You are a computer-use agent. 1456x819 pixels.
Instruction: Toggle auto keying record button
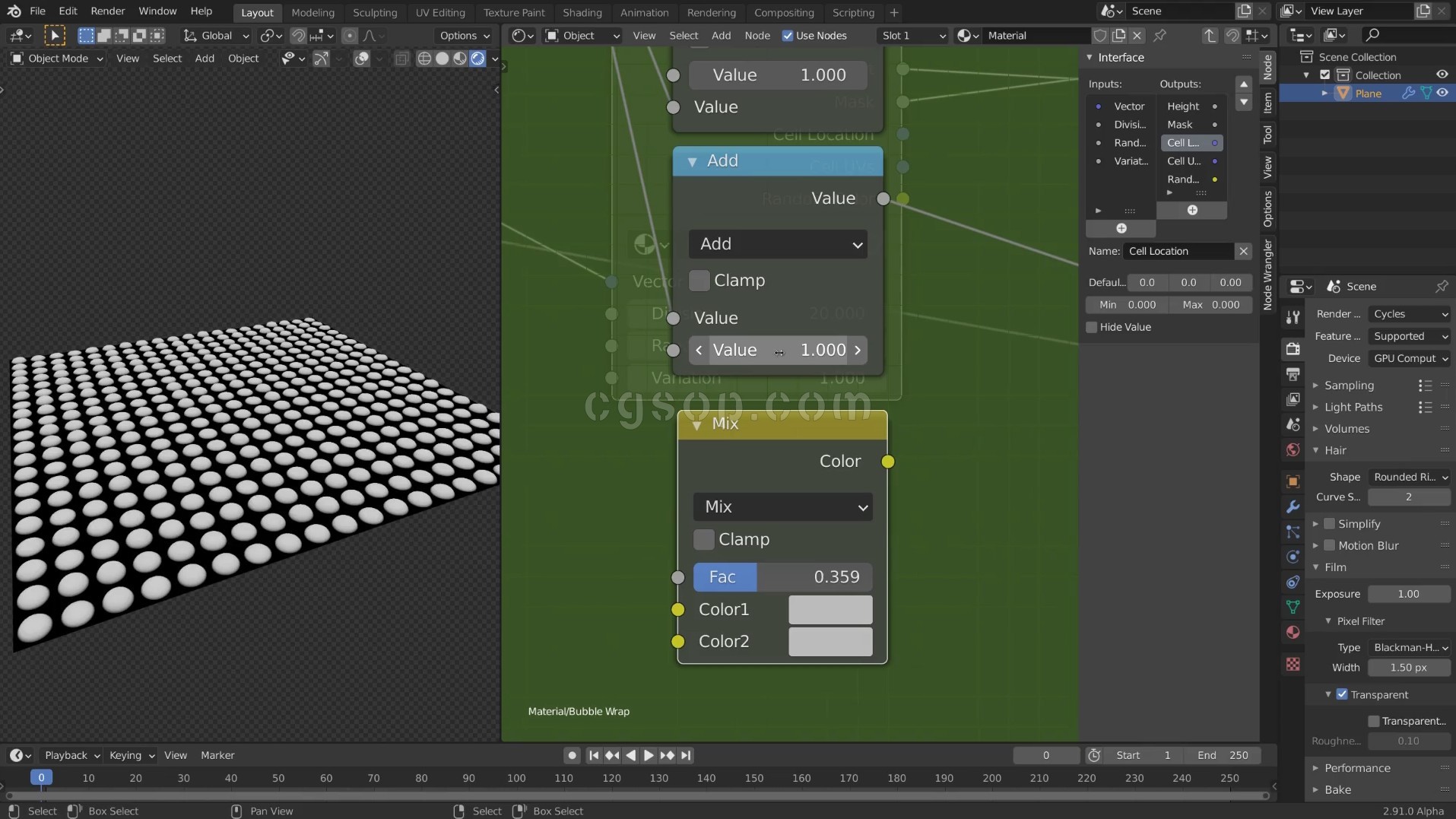click(572, 755)
